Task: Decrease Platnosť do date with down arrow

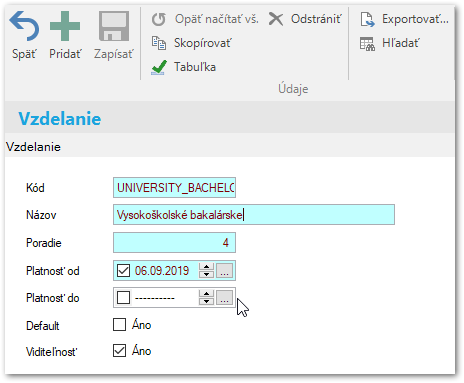Action: (x=207, y=301)
